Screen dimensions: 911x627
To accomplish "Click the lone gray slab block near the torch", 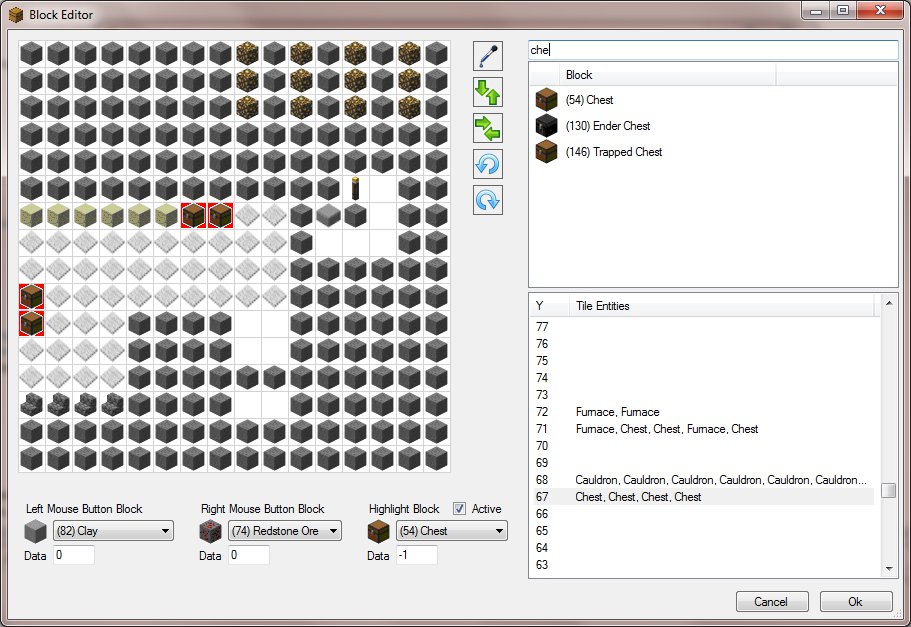I will [328, 216].
